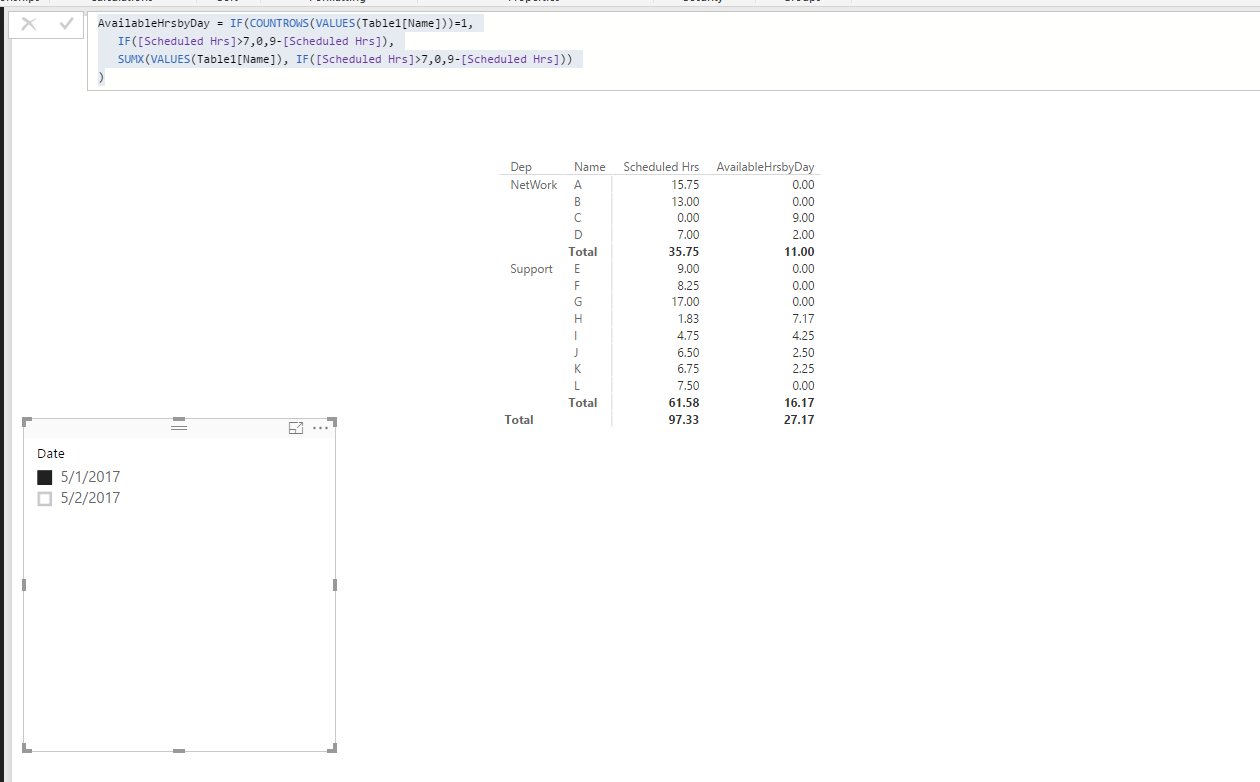Click the grand total 97.33
This screenshot has height=782, width=1260.
684,420
